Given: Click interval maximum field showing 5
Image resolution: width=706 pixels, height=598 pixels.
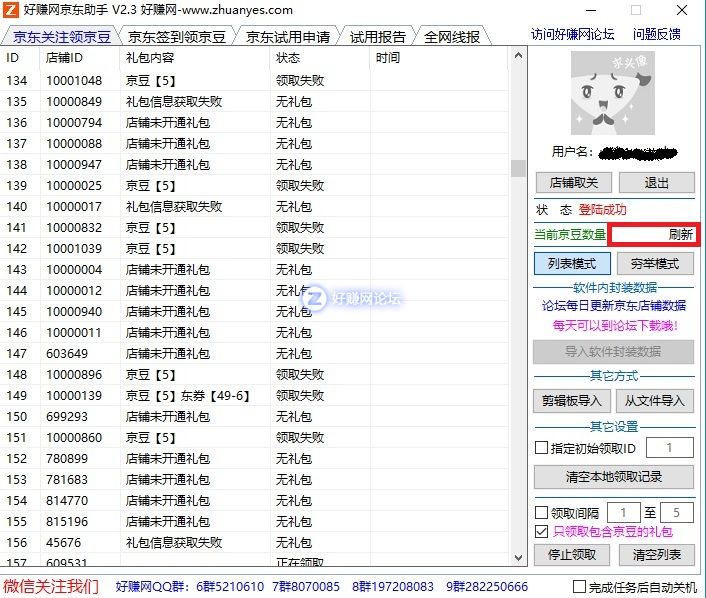Looking at the screenshot, I should pyautogui.click(x=677, y=512).
